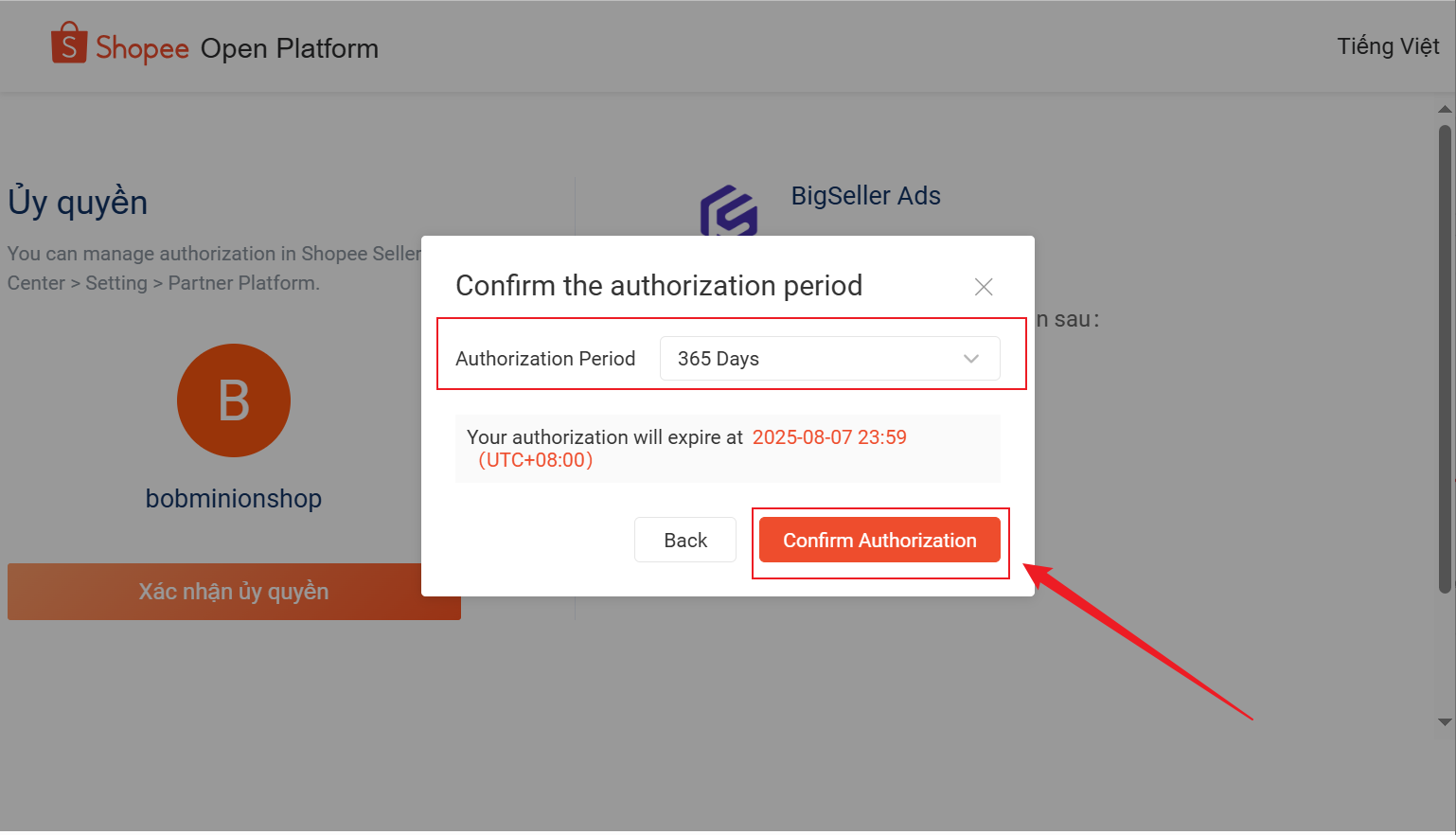The height and width of the screenshot is (835, 1456).
Task: Click the Shopee shopping bag logo
Action: click(69, 44)
